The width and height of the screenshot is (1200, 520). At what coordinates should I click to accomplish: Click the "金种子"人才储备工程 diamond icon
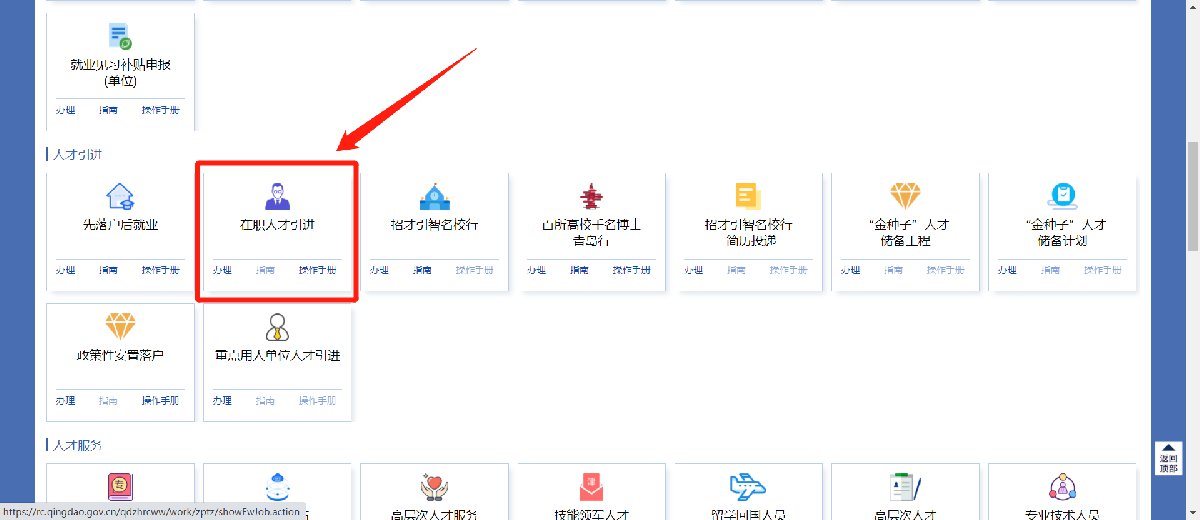[x=904, y=196]
